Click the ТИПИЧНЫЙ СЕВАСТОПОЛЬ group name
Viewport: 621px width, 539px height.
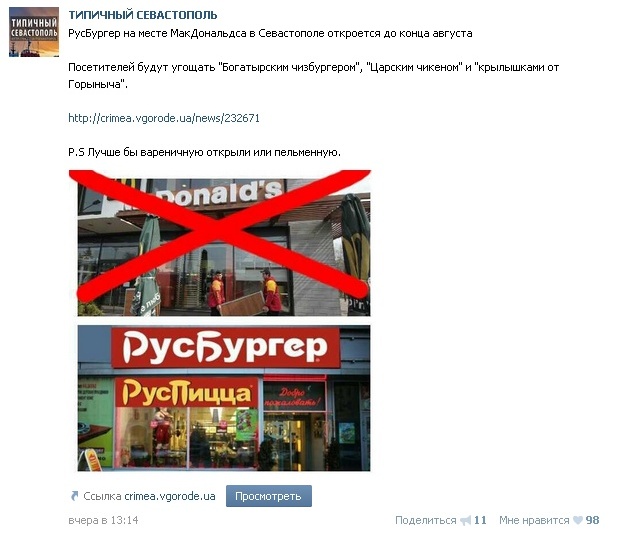click(x=143, y=15)
